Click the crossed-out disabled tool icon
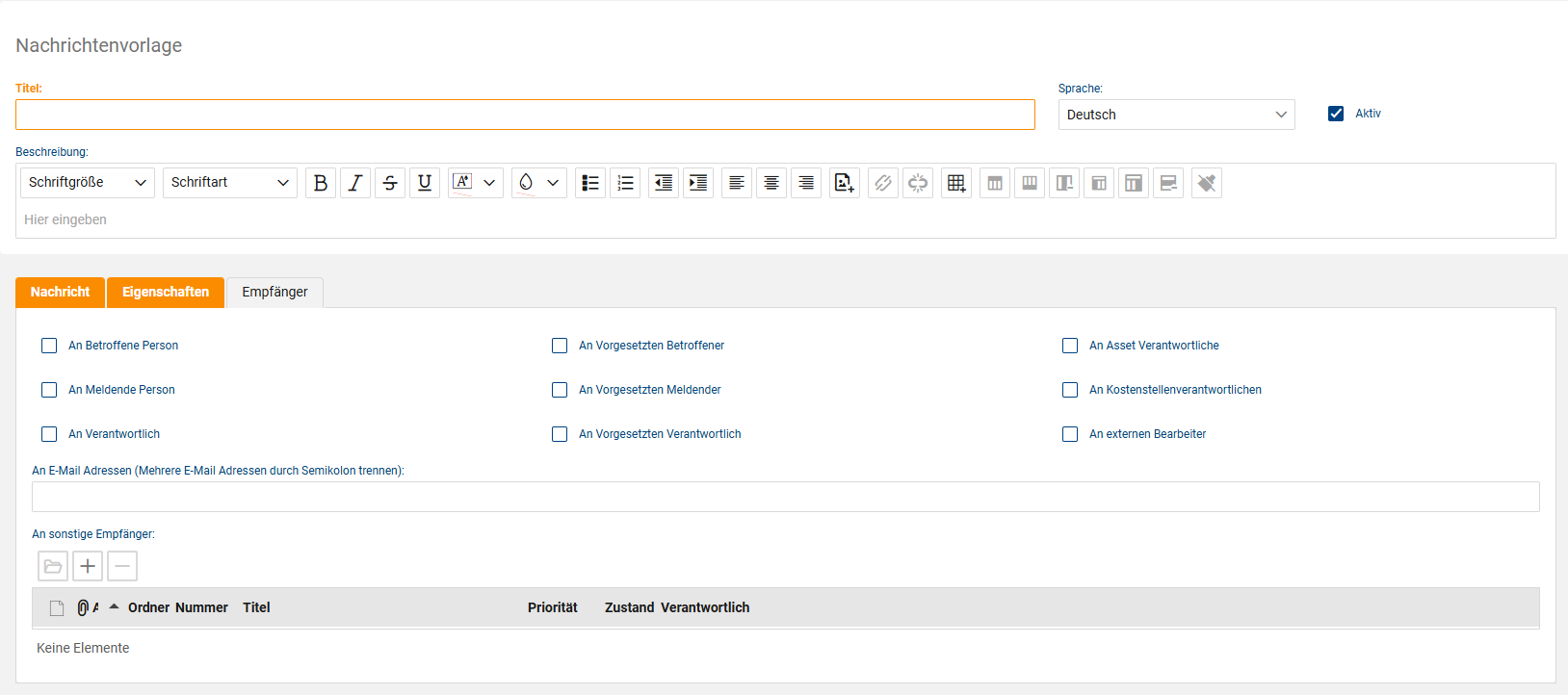Viewport: 1568px width, 695px height. tap(1207, 183)
